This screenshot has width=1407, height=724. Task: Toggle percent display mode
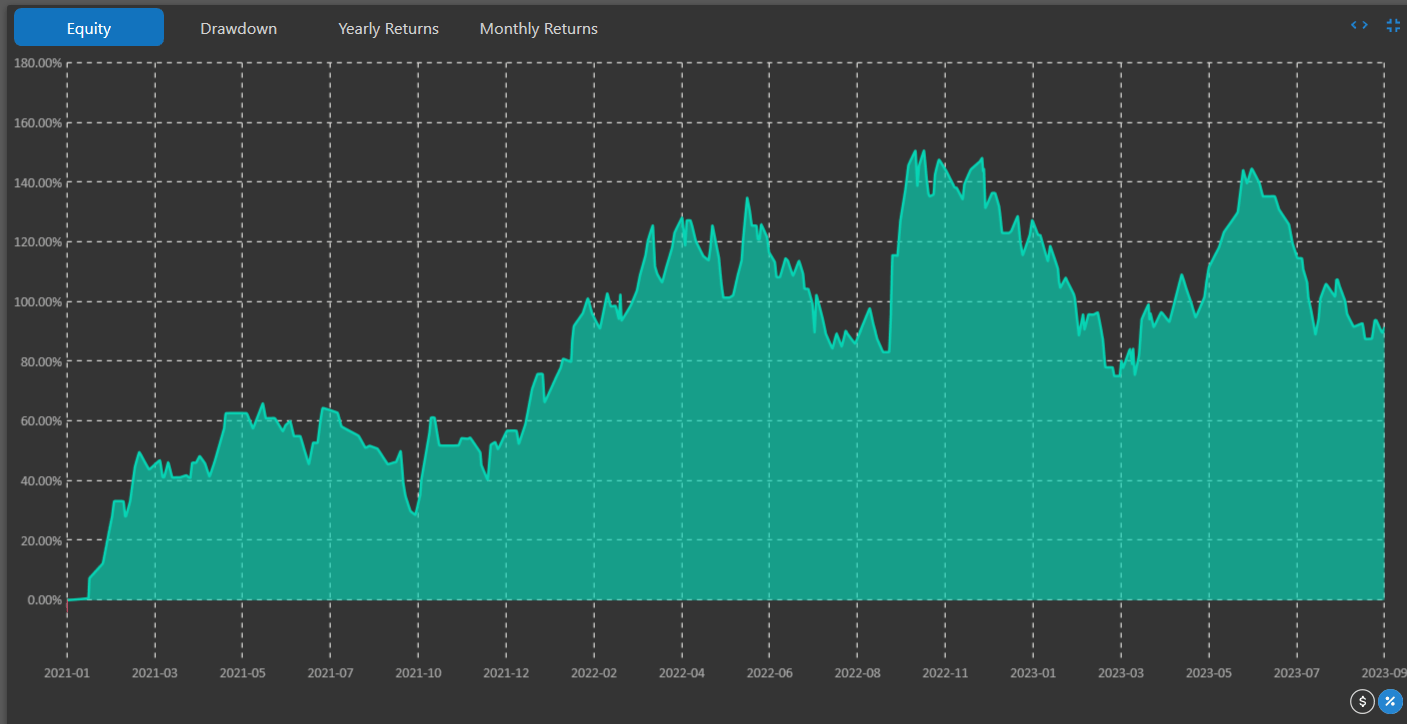(1390, 702)
